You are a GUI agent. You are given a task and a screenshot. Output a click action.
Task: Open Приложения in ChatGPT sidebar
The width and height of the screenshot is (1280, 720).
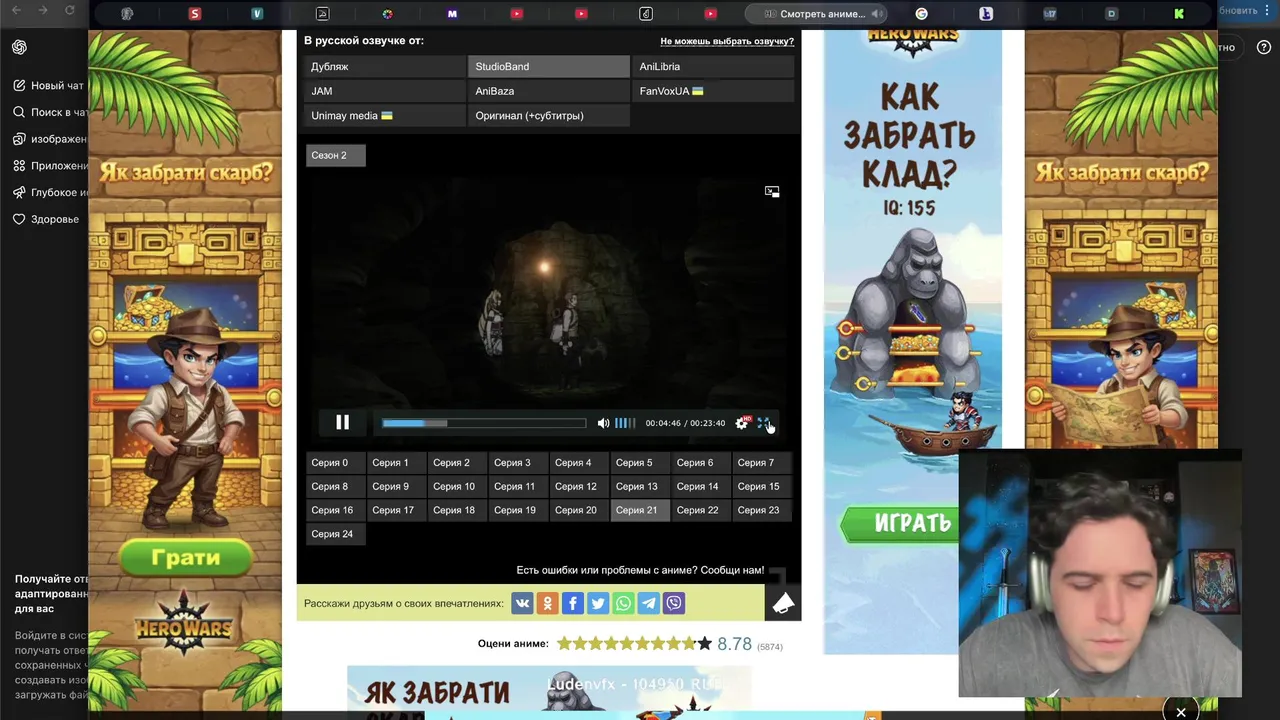click(x=50, y=166)
